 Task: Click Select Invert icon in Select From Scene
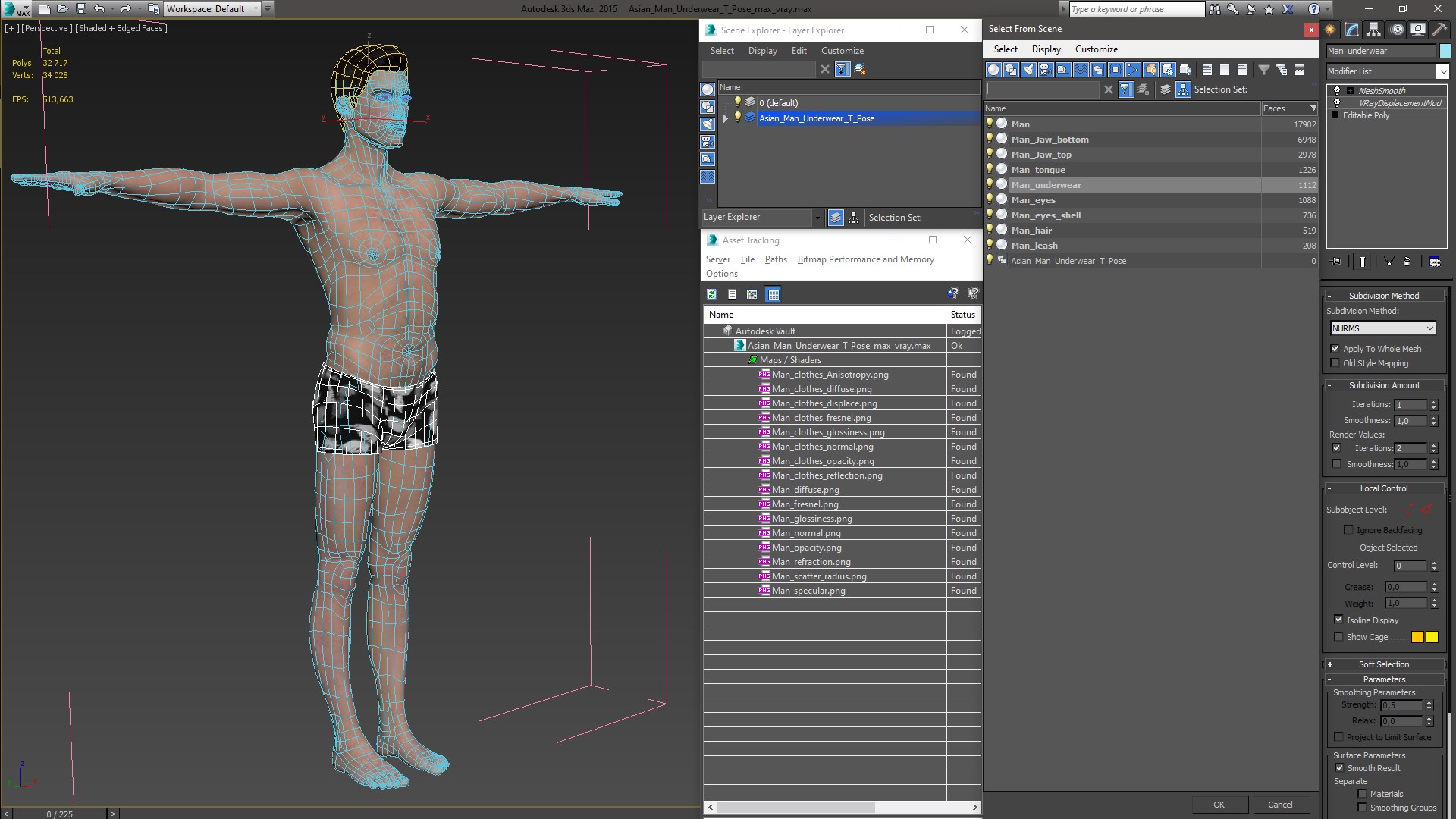(x=1241, y=70)
